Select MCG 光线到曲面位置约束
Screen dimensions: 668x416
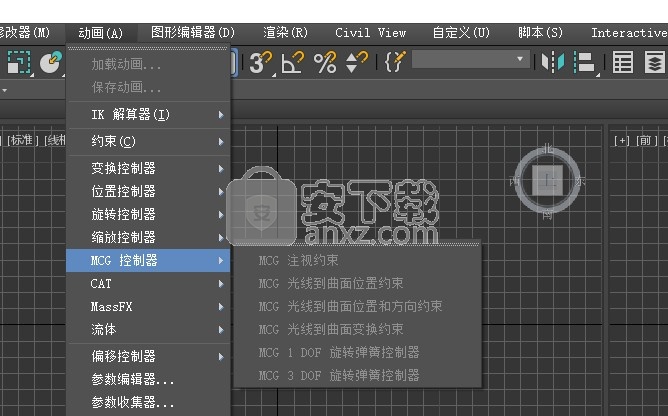tap(358, 283)
